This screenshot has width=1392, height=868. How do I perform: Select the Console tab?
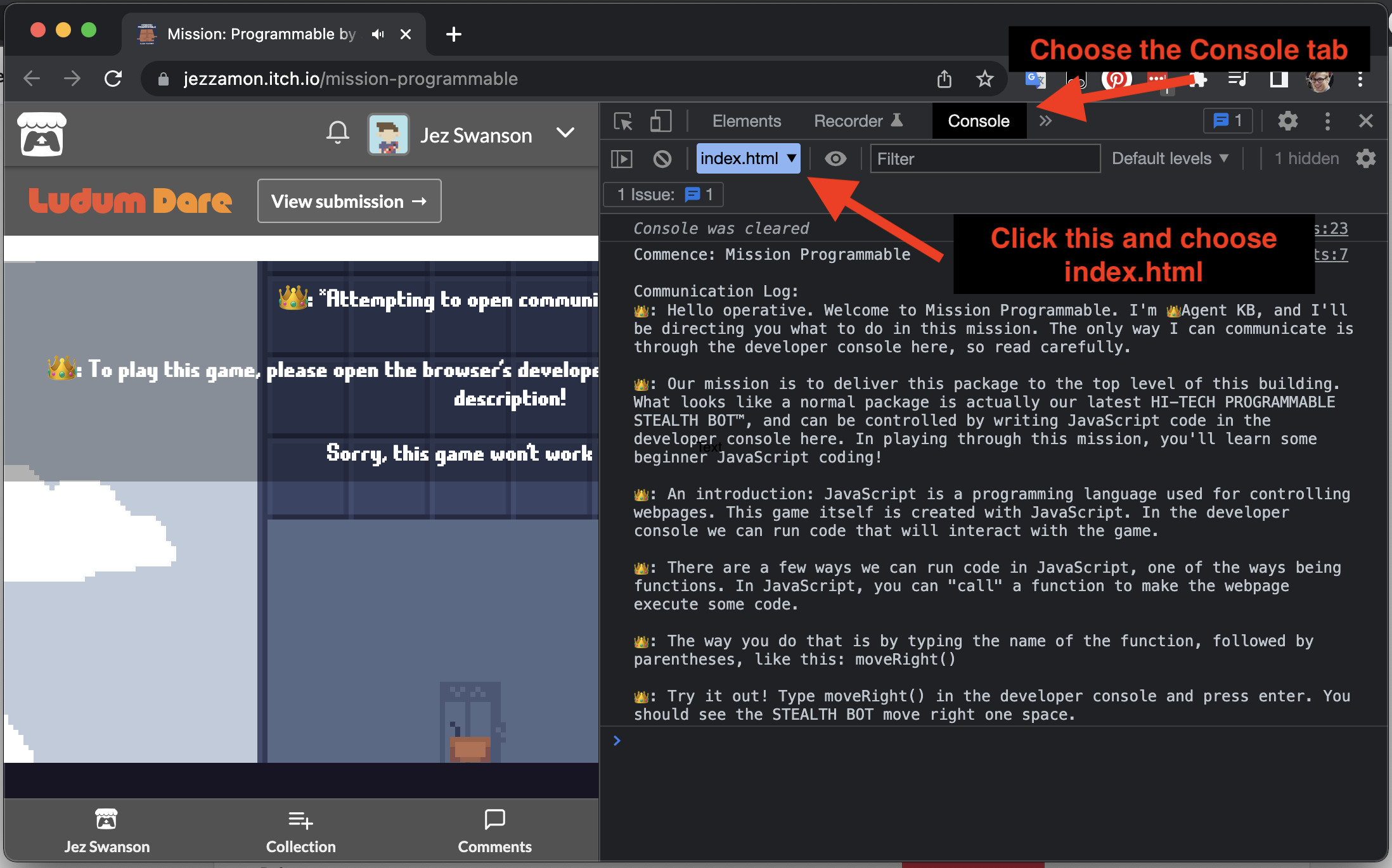click(x=979, y=121)
